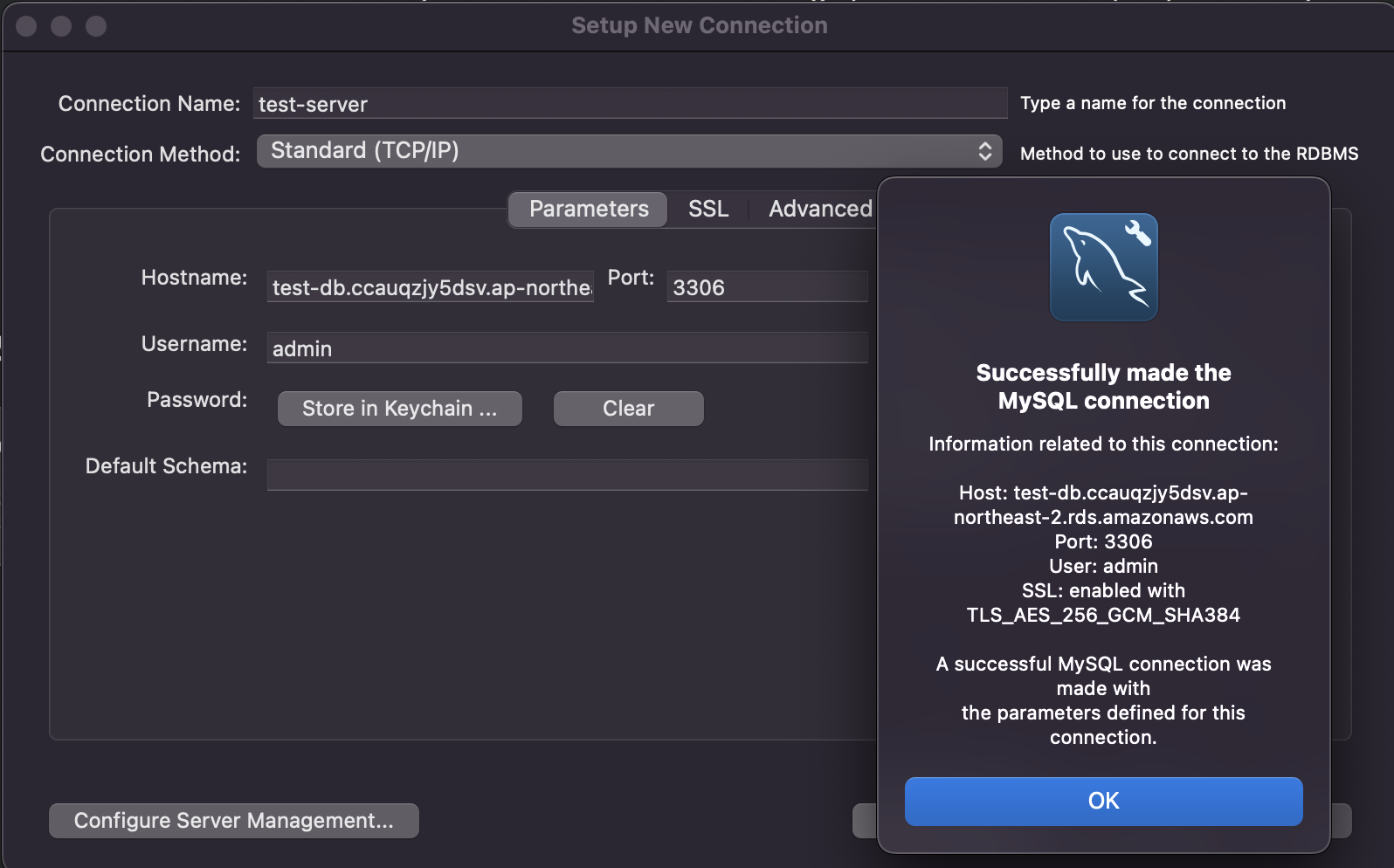1394x868 pixels.
Task: Focus the Default Schema field
Action: [567, 475]
